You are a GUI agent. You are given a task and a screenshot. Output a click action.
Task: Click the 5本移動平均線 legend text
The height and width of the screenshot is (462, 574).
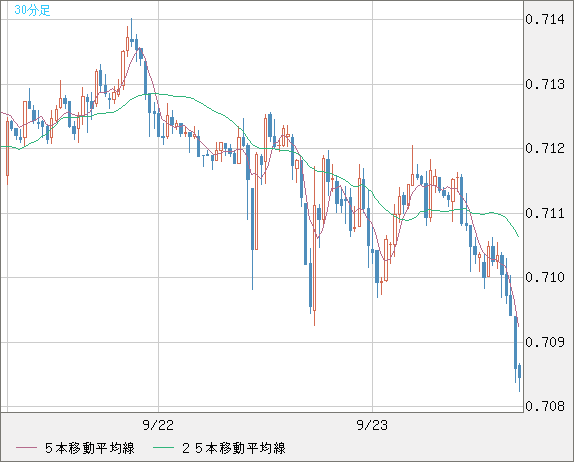(x=90, y=448)
